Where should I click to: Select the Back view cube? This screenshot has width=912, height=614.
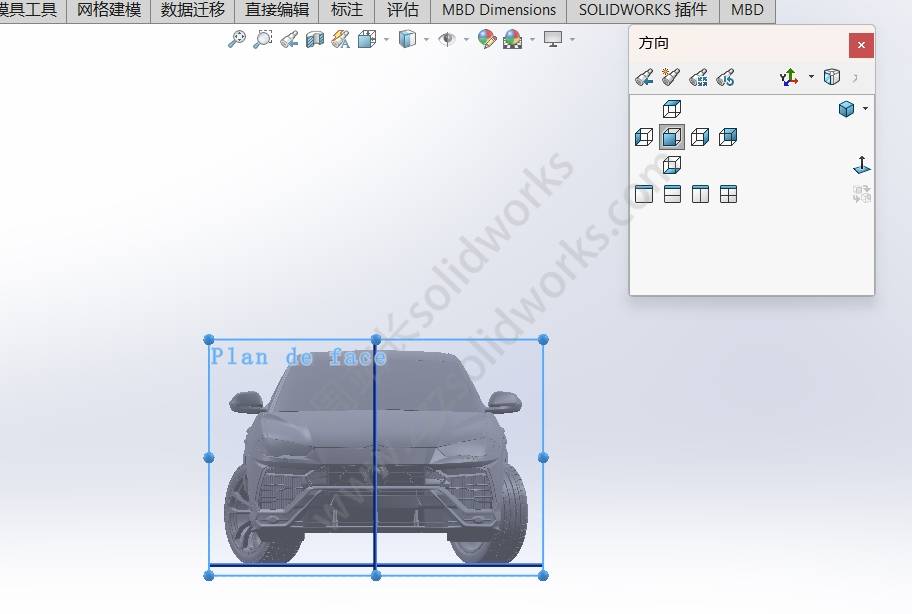tap(728, 137)
